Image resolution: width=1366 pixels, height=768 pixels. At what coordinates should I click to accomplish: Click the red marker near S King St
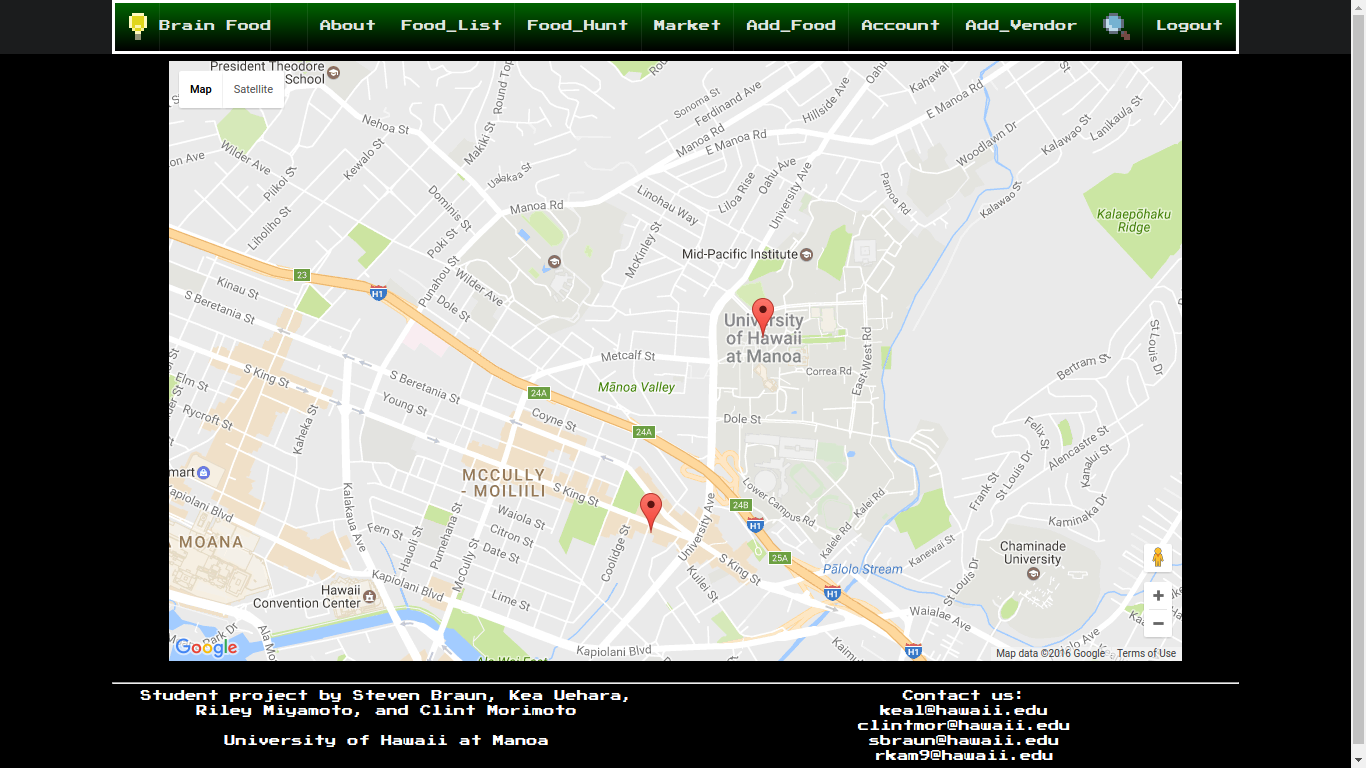click(651, 512)
